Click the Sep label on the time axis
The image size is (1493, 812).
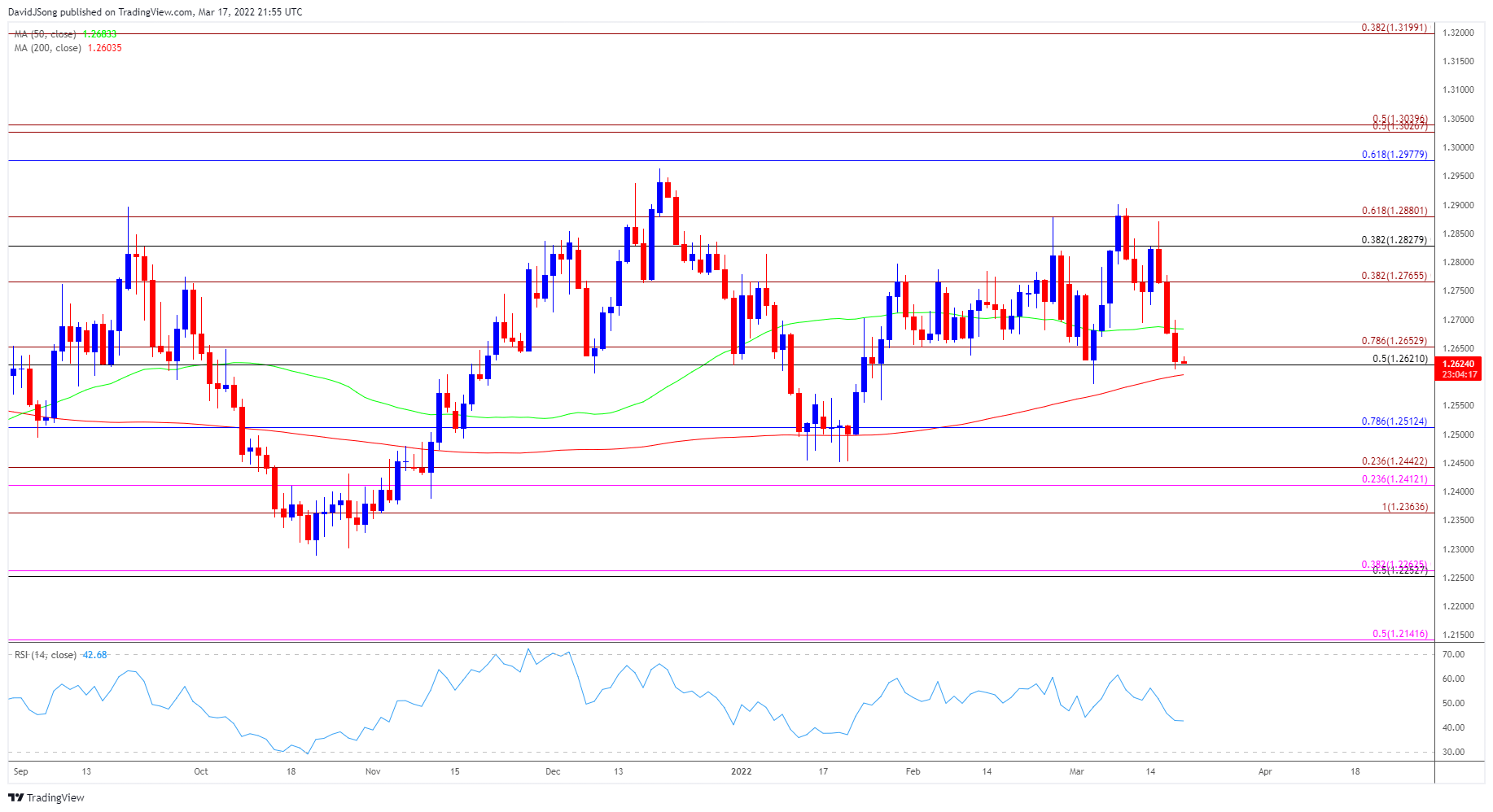[x=20, y=771]
